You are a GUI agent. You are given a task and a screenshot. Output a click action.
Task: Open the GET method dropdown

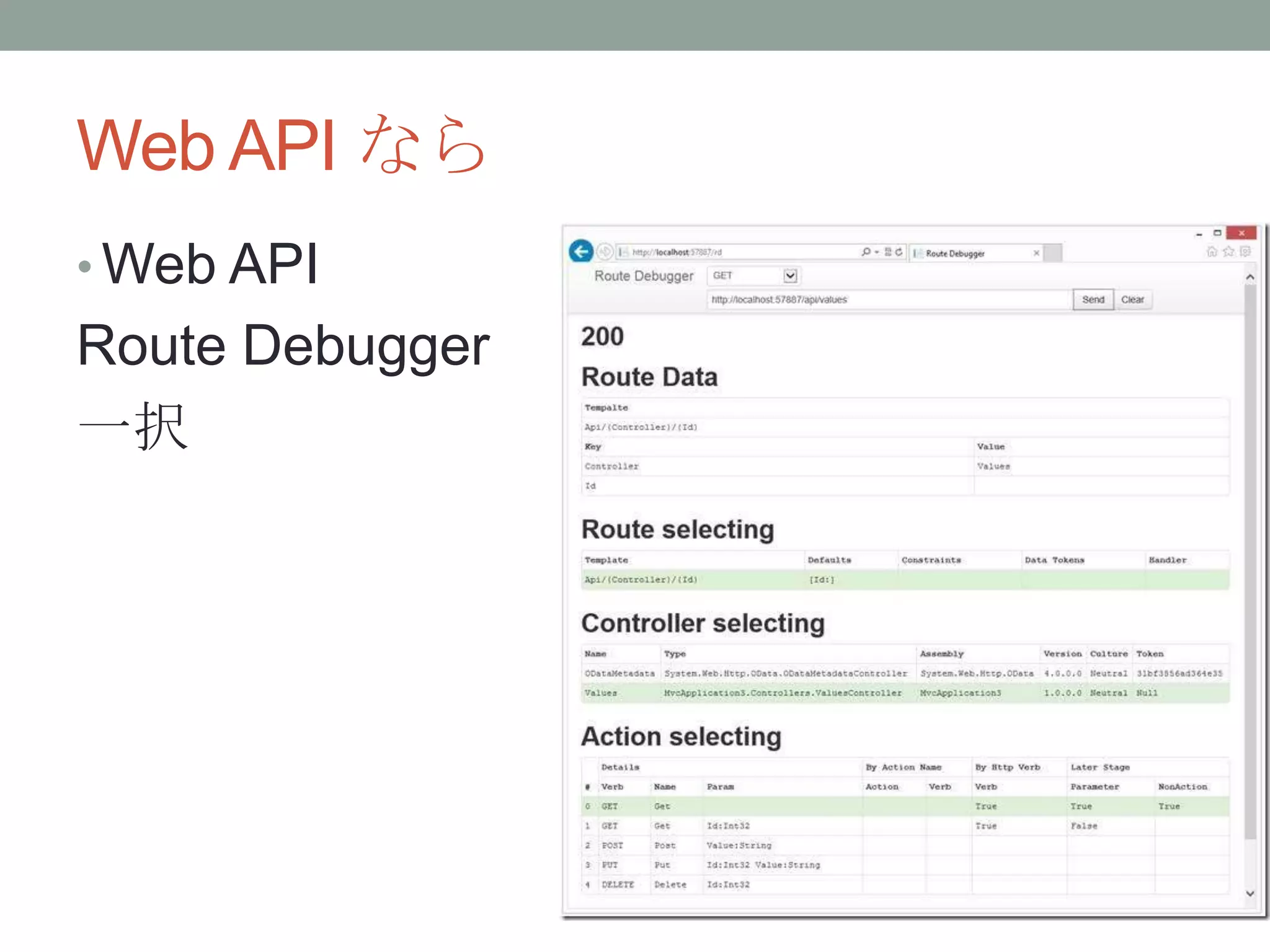[753, 275]
